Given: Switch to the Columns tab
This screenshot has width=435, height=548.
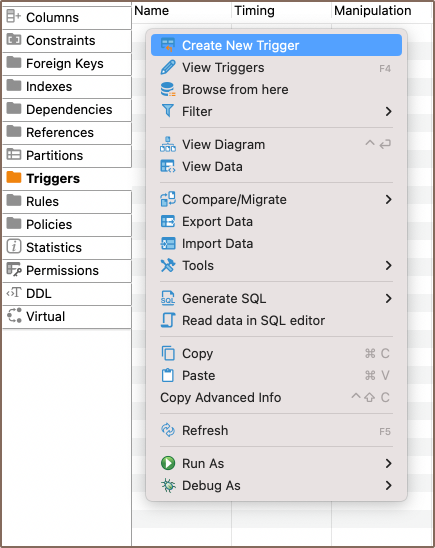Looking at the screenshot, I should (x=67, y=17).
